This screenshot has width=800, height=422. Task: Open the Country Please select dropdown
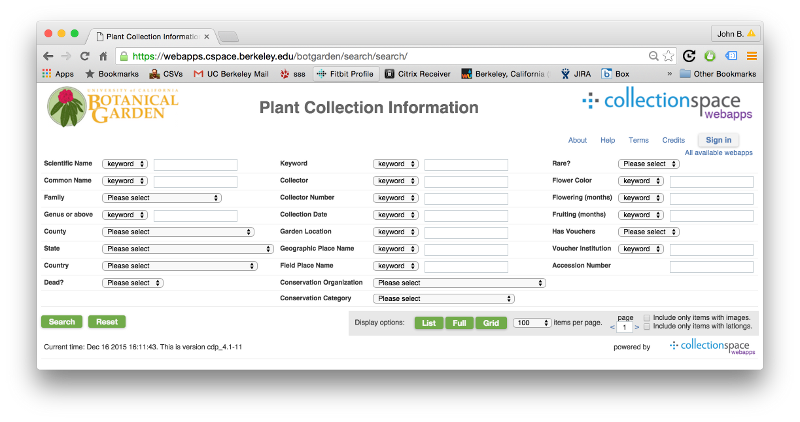click(180, 266)
